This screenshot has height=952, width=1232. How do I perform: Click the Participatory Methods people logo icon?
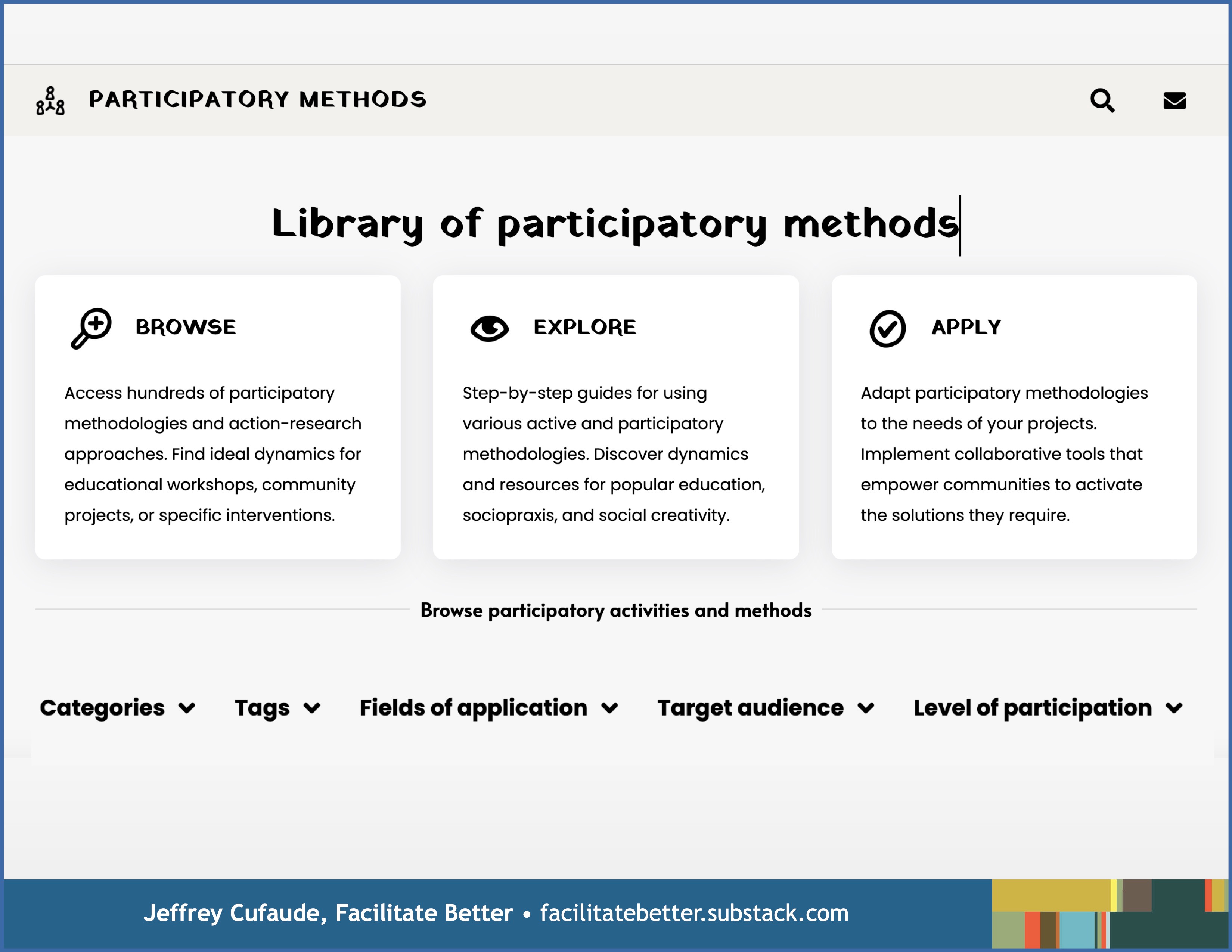point(50,100)
